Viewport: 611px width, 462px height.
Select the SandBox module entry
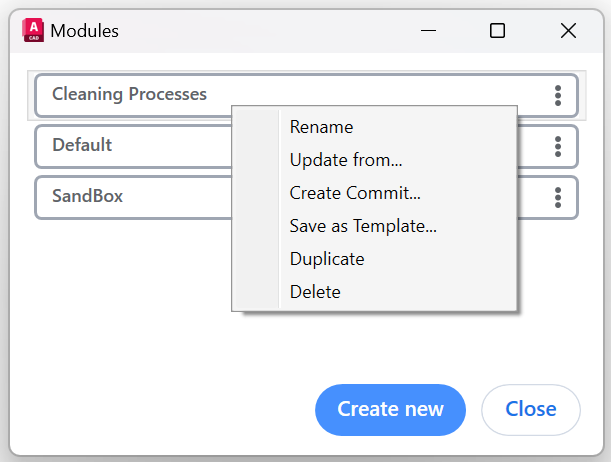click(132, 197)
